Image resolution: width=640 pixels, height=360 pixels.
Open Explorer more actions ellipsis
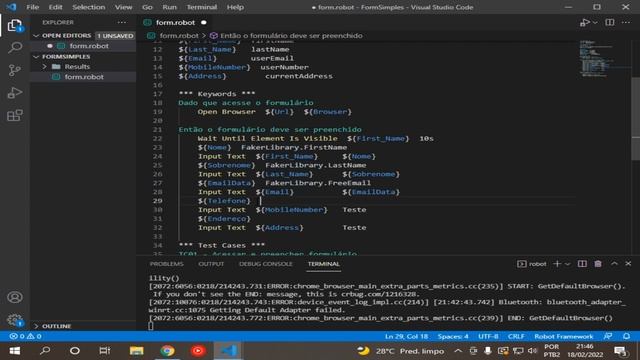coord(122,22)
